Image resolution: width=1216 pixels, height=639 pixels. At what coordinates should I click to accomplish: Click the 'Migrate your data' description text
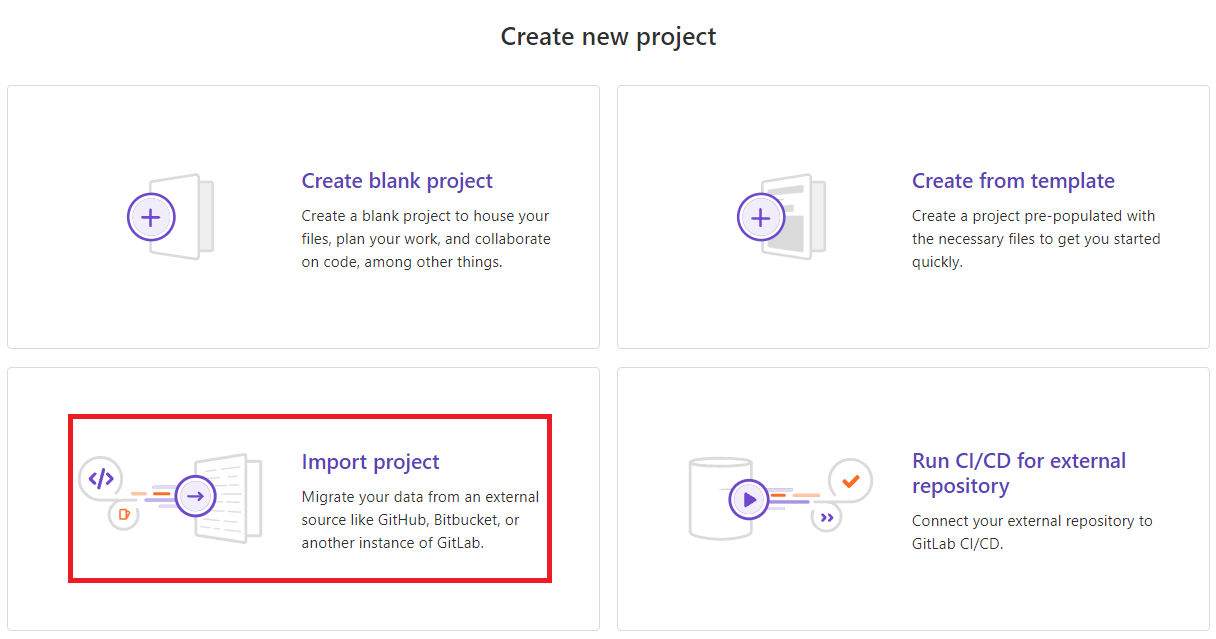click(x=420, y=520)
